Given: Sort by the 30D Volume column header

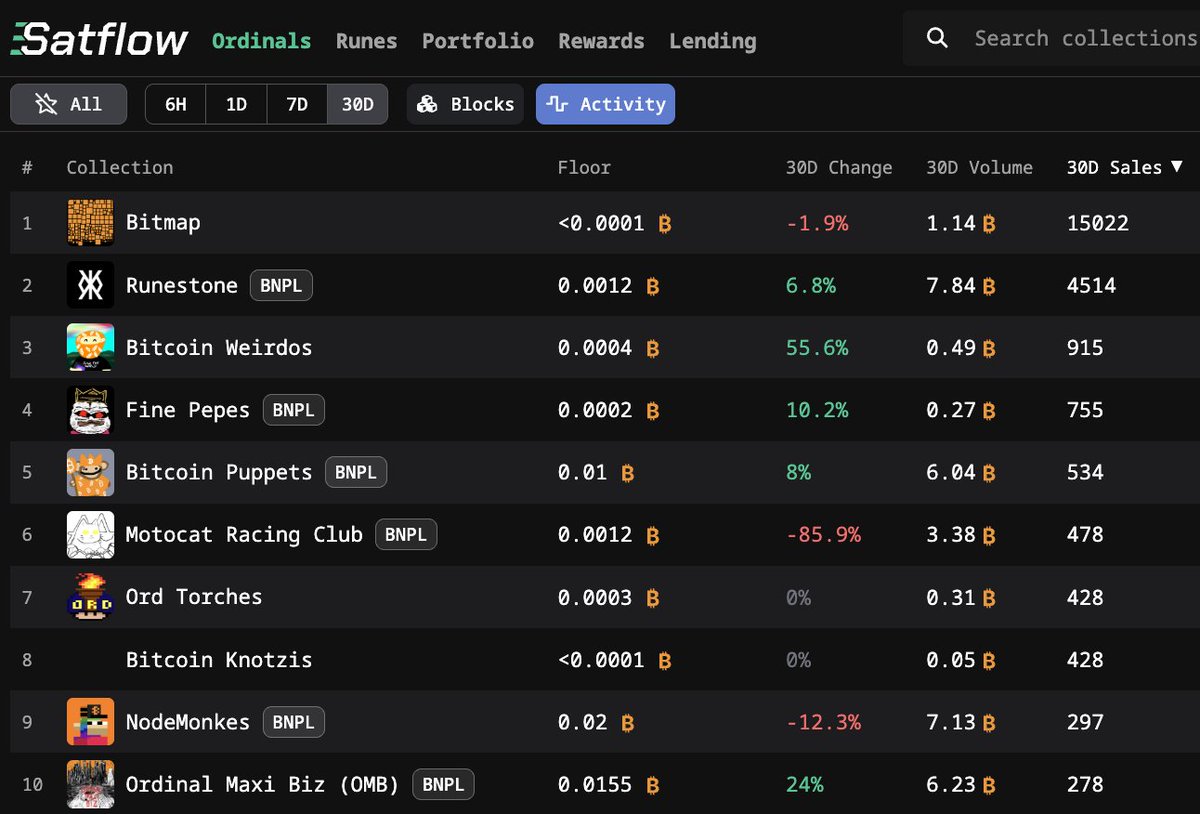Looking at the screenshot, I should 979,167.
